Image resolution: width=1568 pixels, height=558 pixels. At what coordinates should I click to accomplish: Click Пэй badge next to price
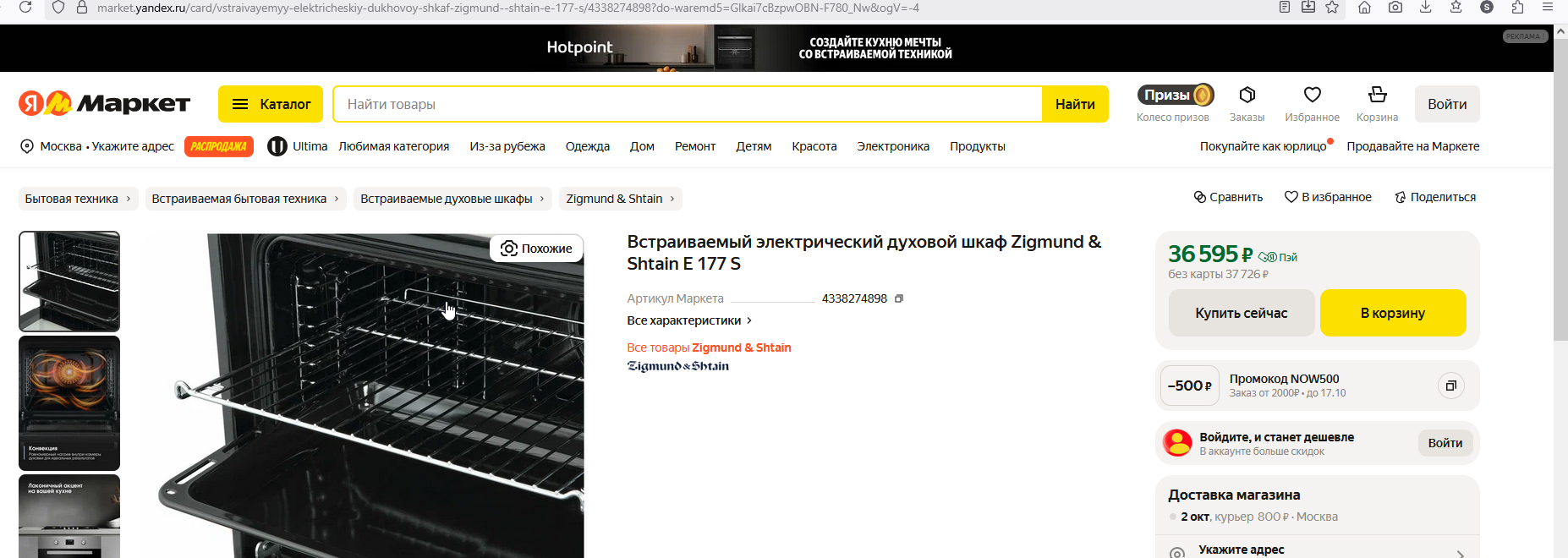coord(1278,257)
